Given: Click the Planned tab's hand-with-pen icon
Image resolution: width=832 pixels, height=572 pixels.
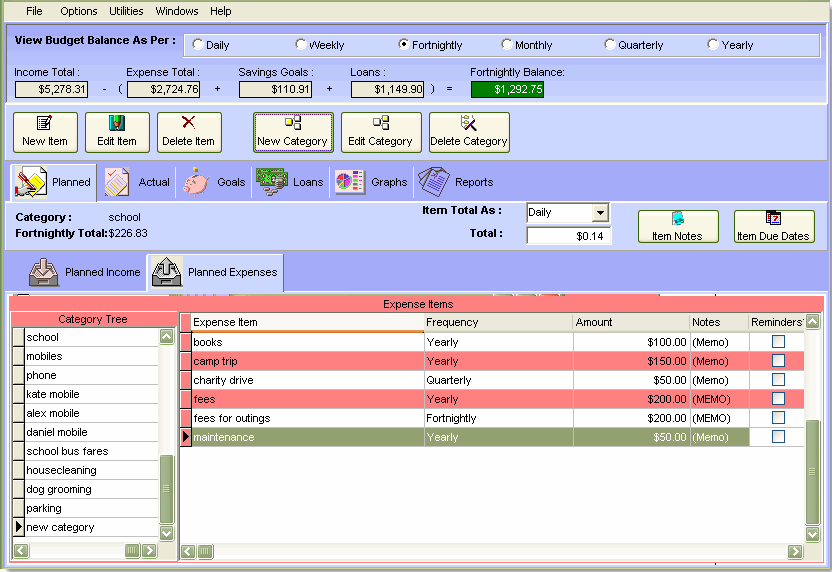Looking at the screenshot, I should tap(30, 182).
